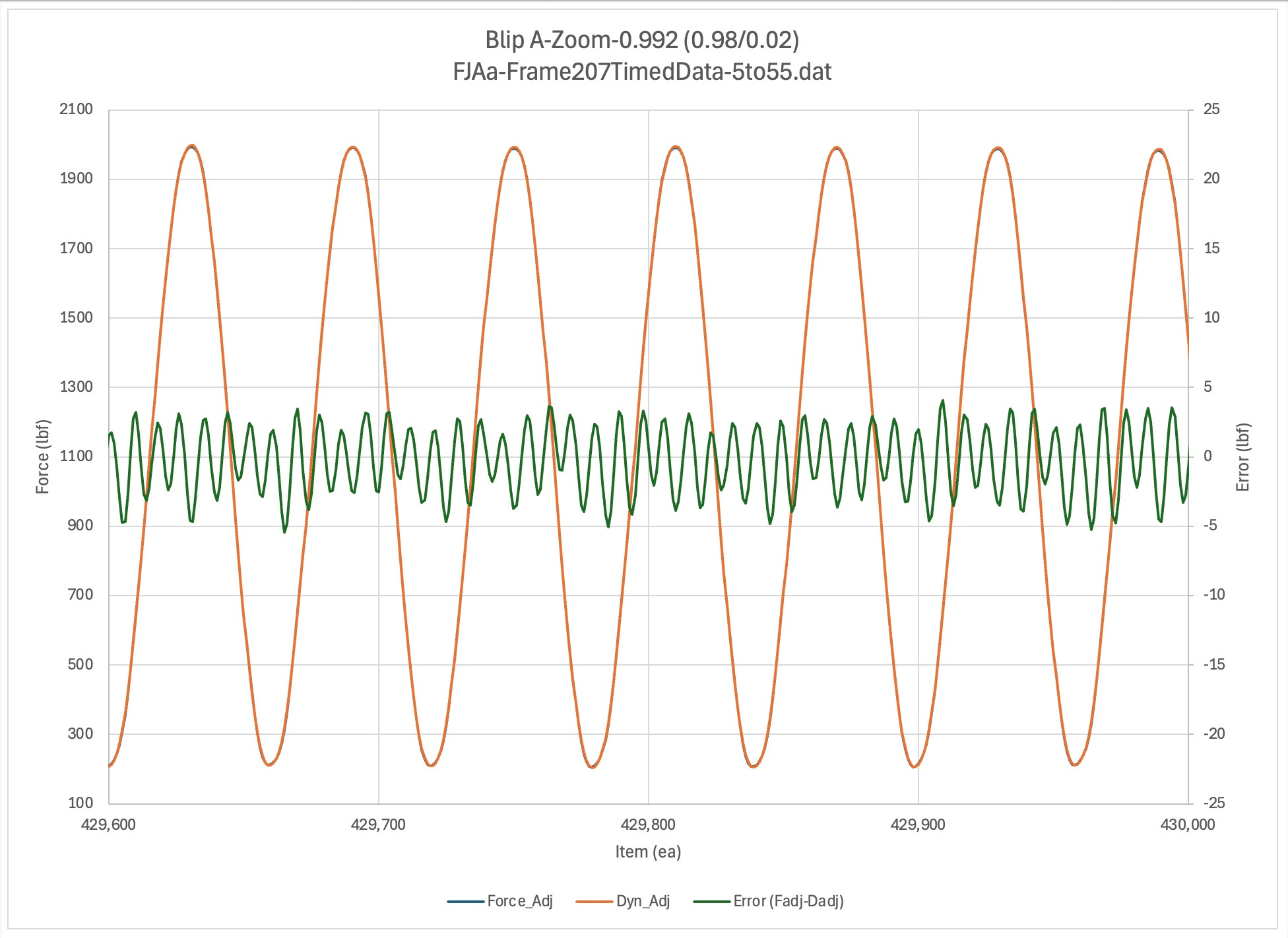
Task: Click the 'Error (lbf)' right axis title
Action: click(x=1242, y=456)
